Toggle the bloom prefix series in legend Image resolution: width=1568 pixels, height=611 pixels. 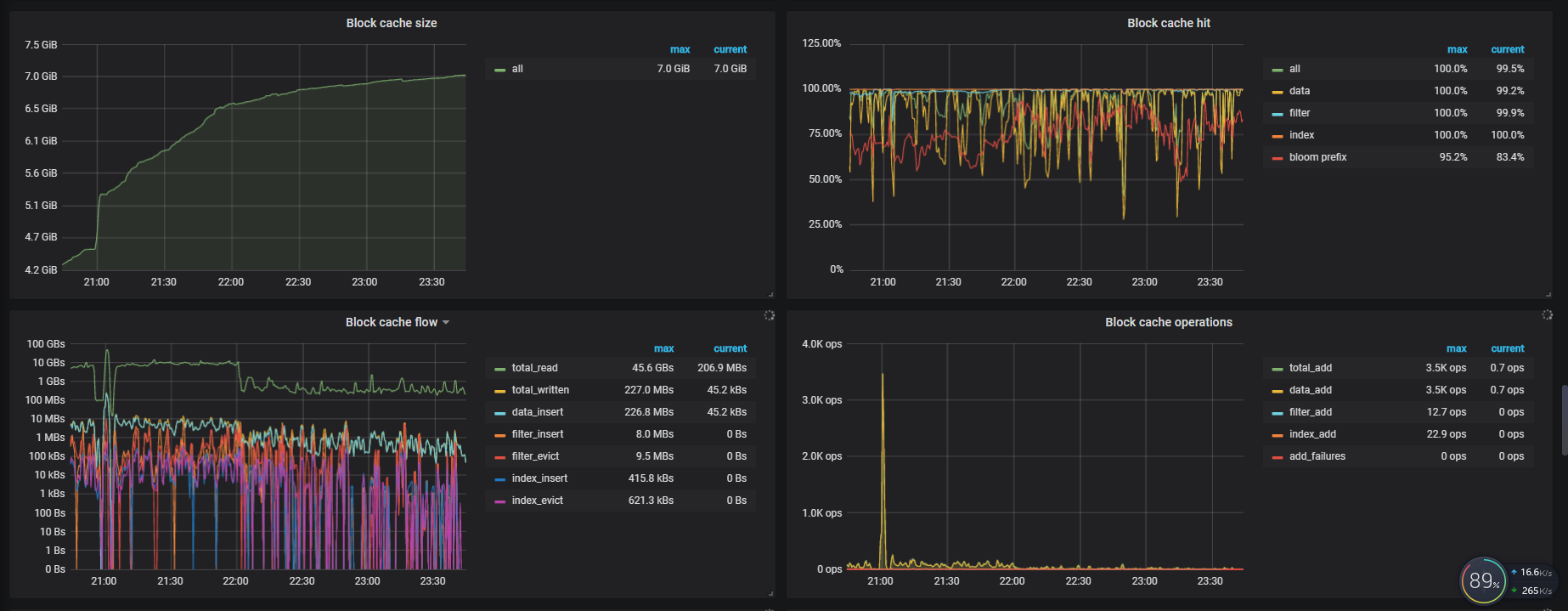(1317, 157)
